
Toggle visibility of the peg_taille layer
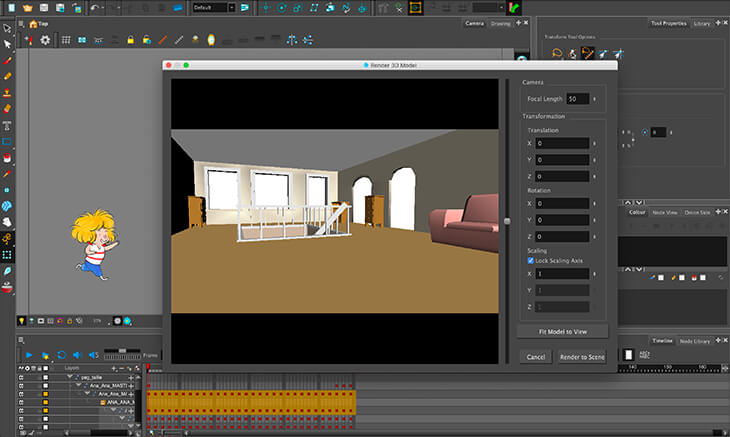tap(21, 377)
